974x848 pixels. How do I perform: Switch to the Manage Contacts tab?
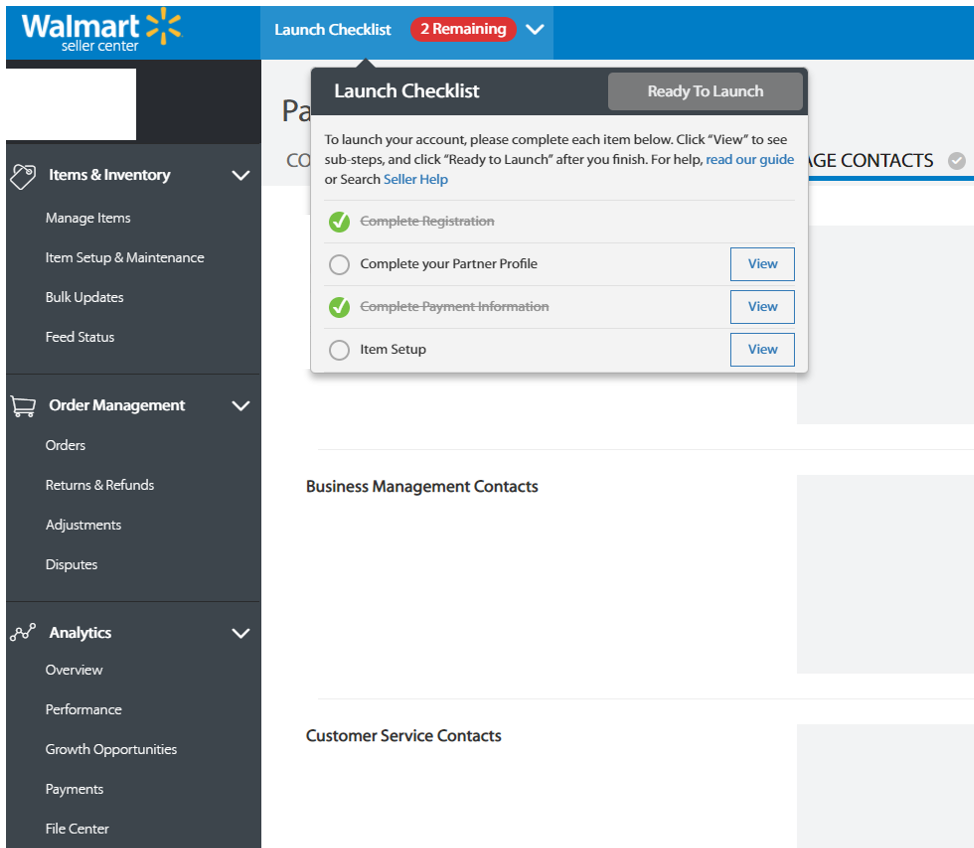pos(870,161)
